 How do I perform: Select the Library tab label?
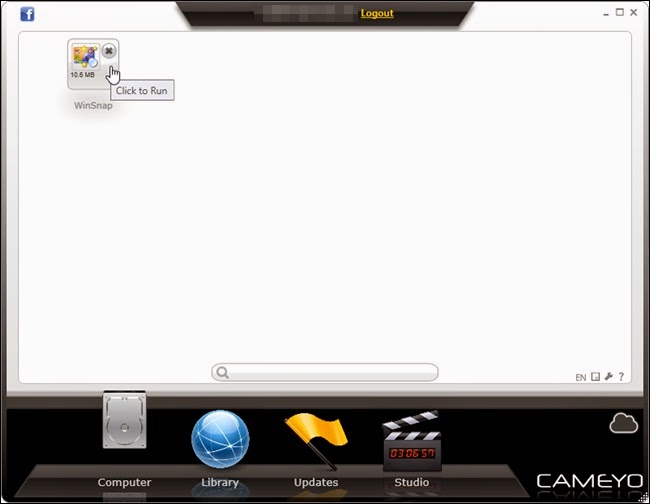220,483
